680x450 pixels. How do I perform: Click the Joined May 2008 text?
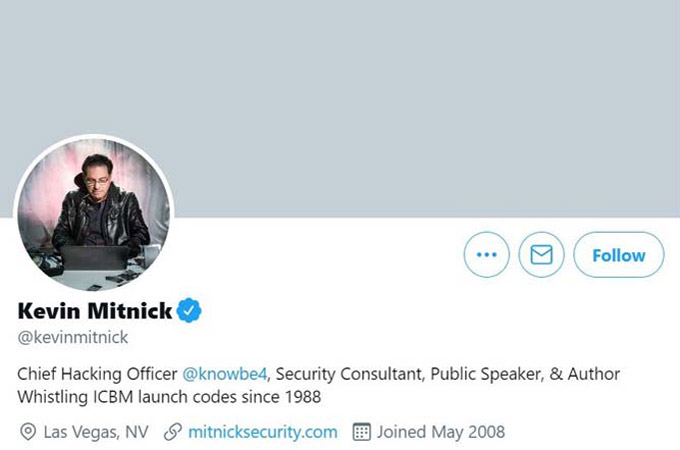click(x=441, y=432)
